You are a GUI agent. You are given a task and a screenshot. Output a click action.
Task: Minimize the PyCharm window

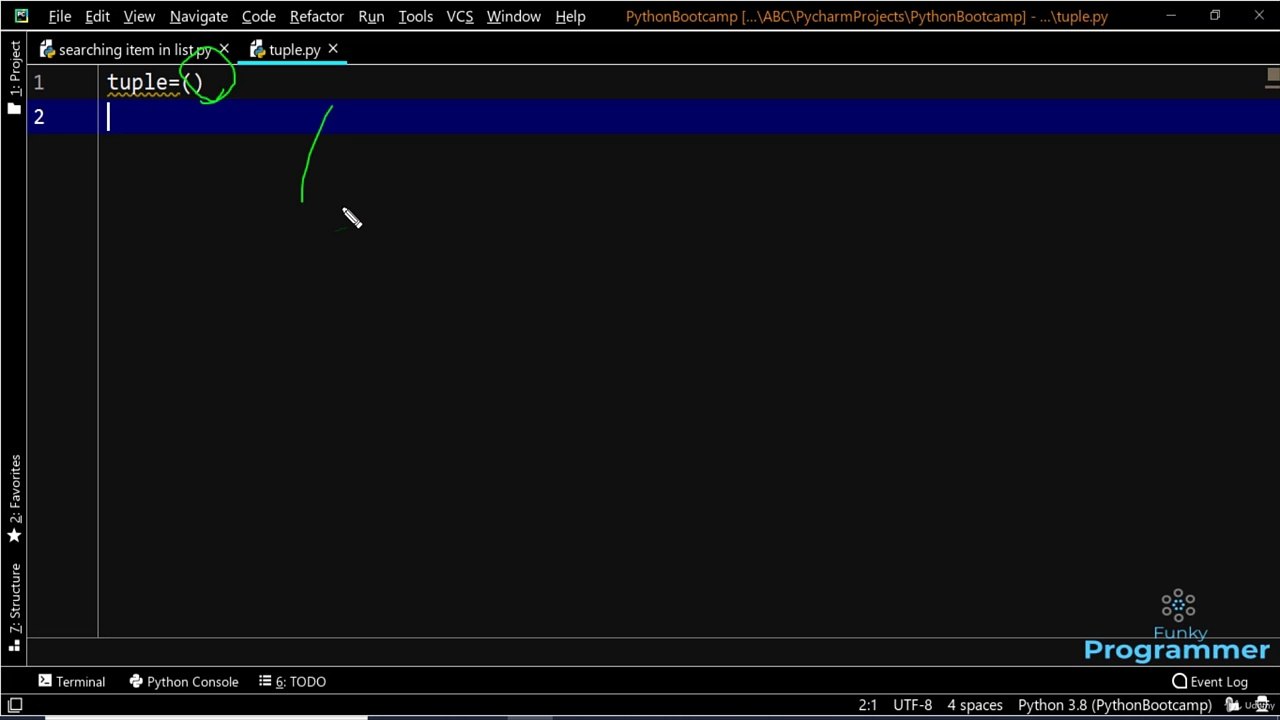(x=1170, y=16)
